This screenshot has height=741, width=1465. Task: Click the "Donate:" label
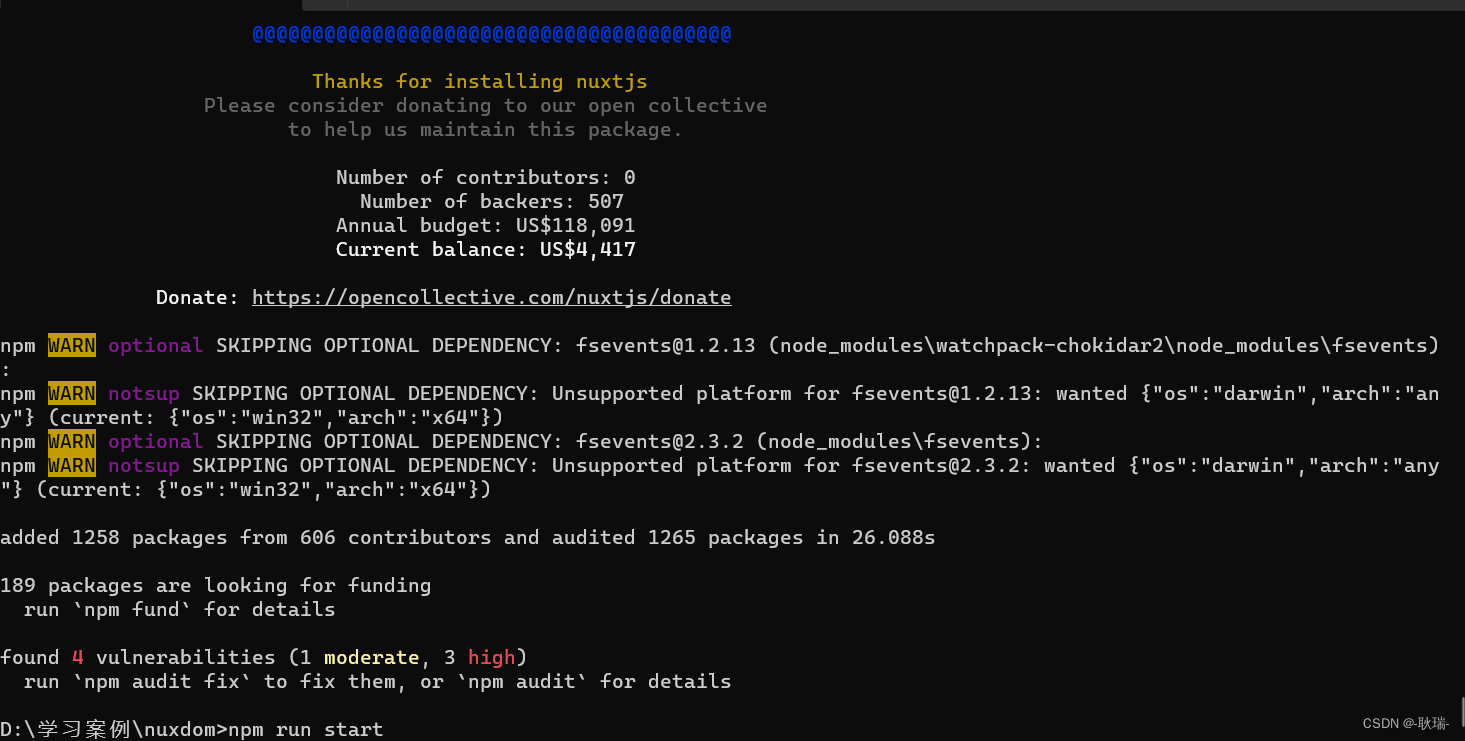click(x=198, y=298)
